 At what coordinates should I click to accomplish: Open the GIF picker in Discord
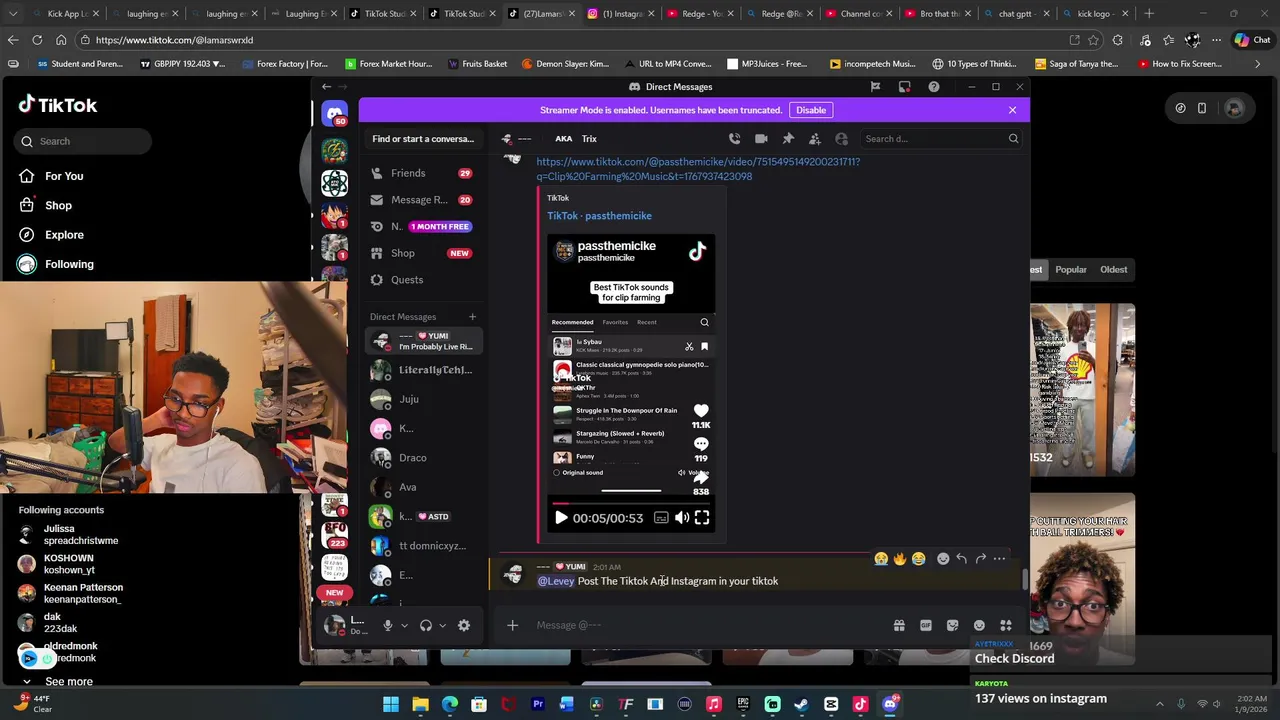(926, 625)
